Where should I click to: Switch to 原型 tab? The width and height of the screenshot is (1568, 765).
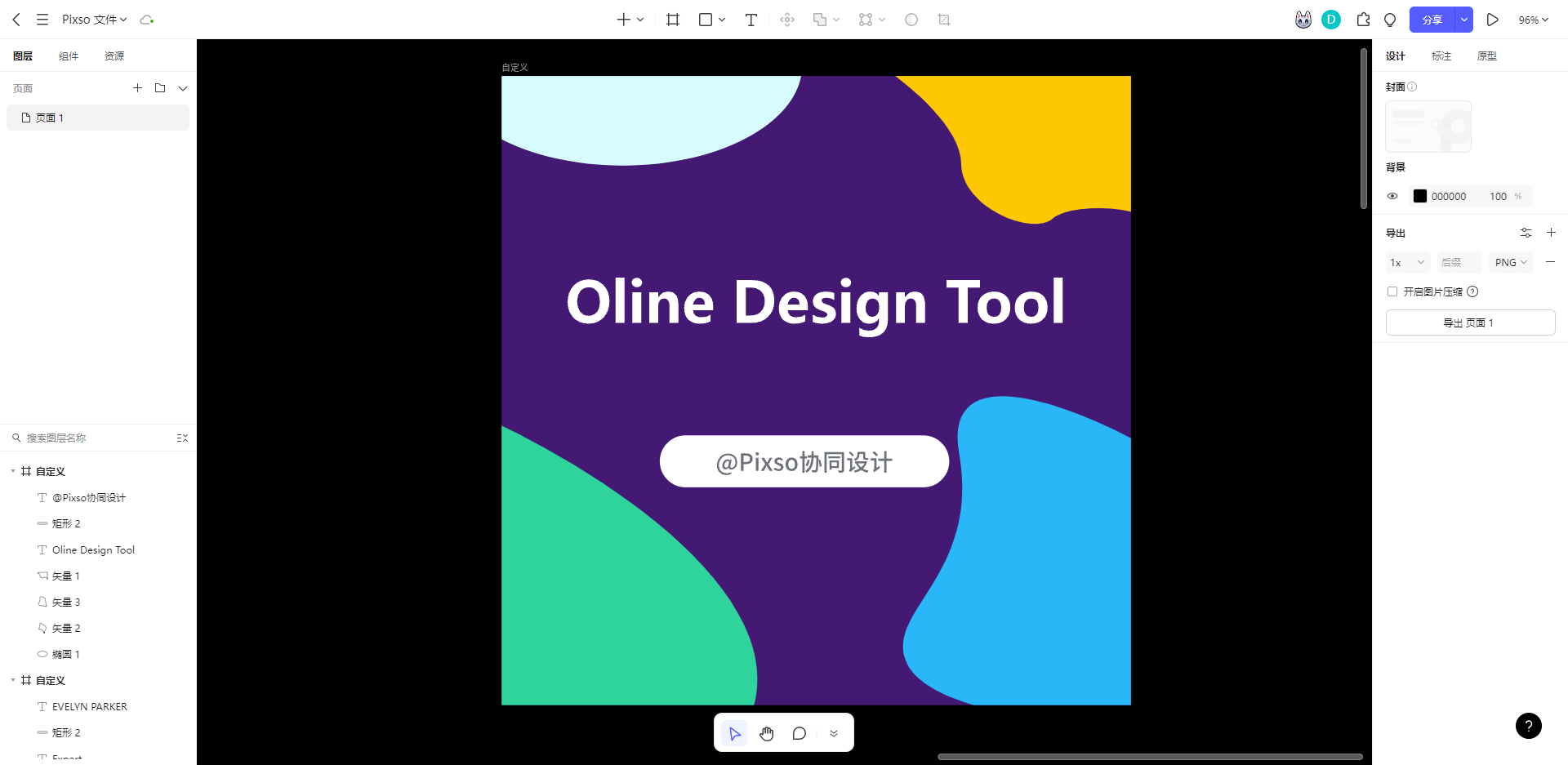click(1487, 56)
